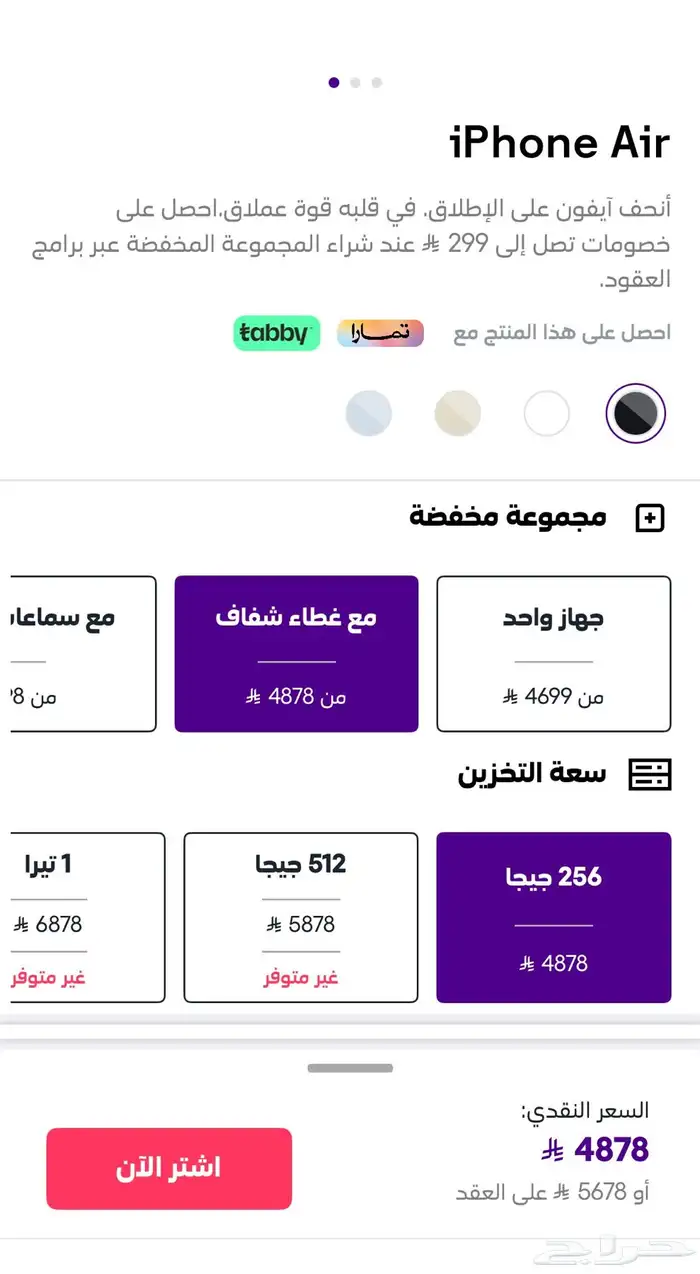Tap the tamara payment icon
This screenshot has height=1274, width=700.
click(380, 333)
